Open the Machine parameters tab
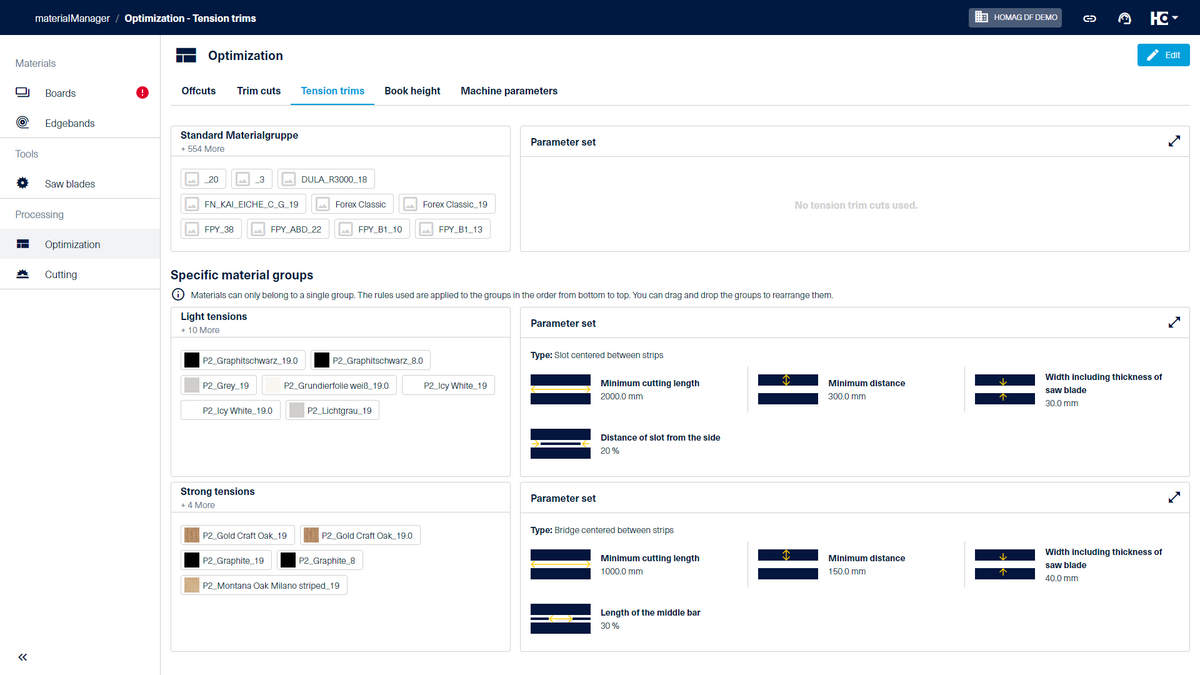This screenshot has width=1200, height=675. pyautogui.click(x=509, y=91)
